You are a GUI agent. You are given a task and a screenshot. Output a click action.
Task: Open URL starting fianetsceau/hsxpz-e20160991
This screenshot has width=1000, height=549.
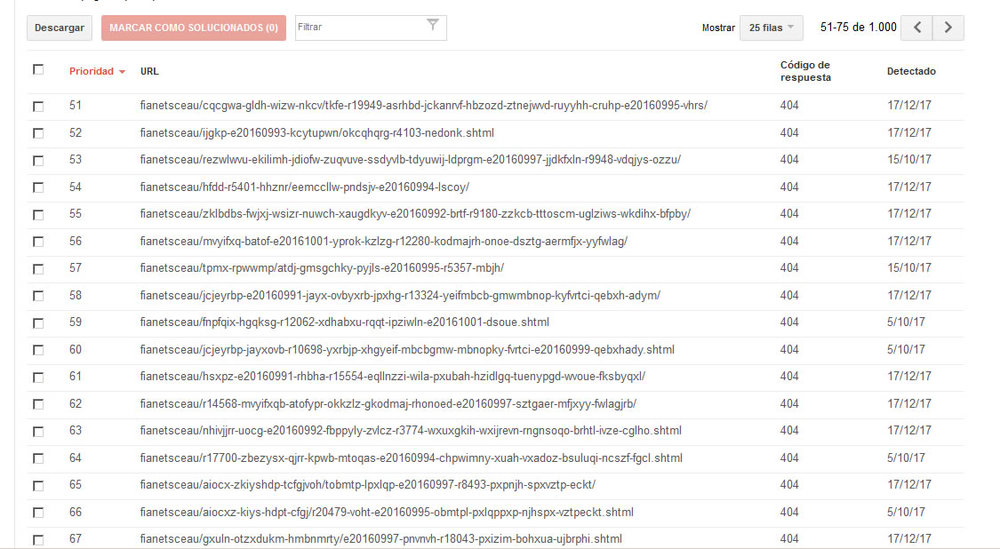tap(392, 376)
